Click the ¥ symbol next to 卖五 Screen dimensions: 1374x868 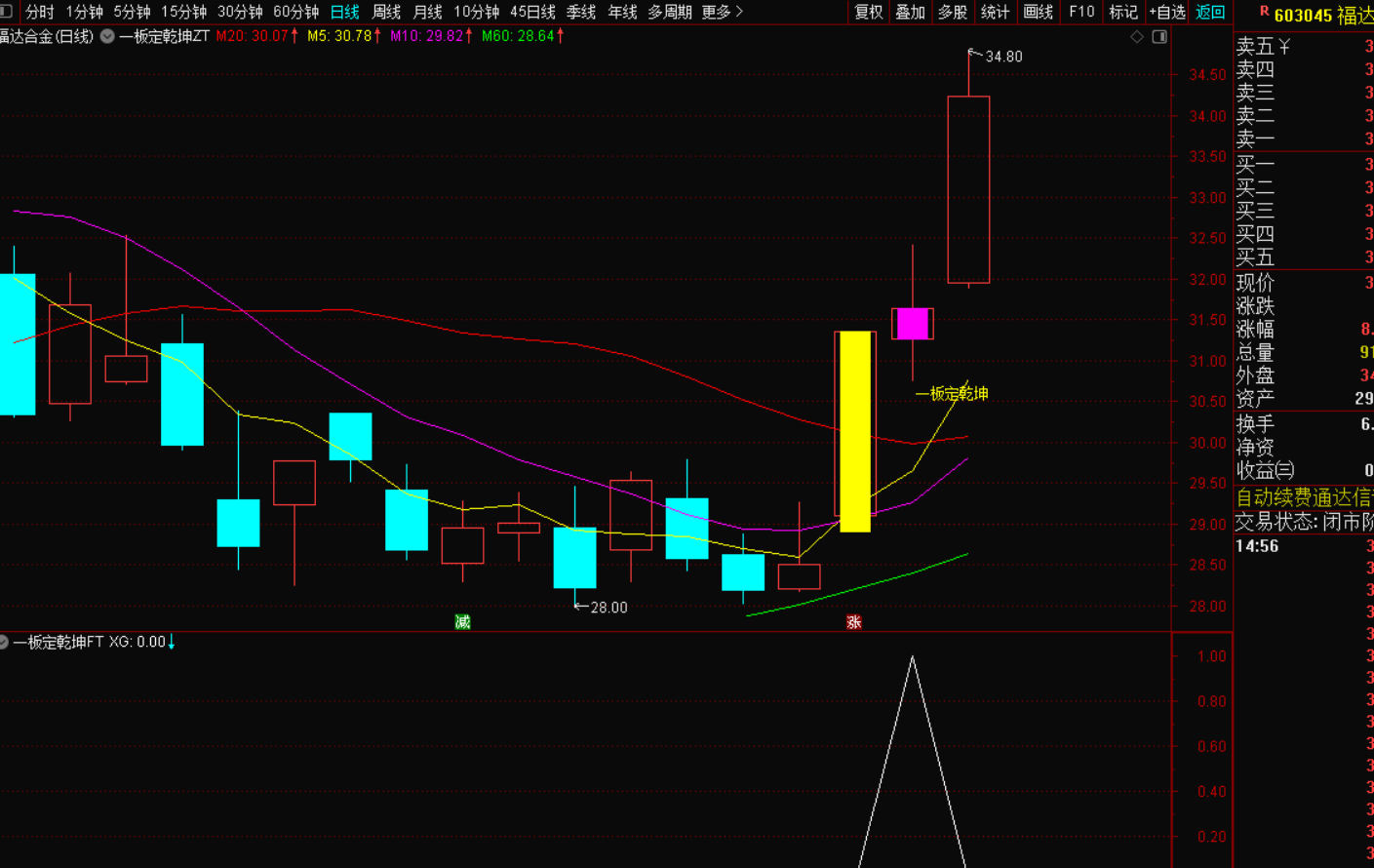click(1284, 47)
